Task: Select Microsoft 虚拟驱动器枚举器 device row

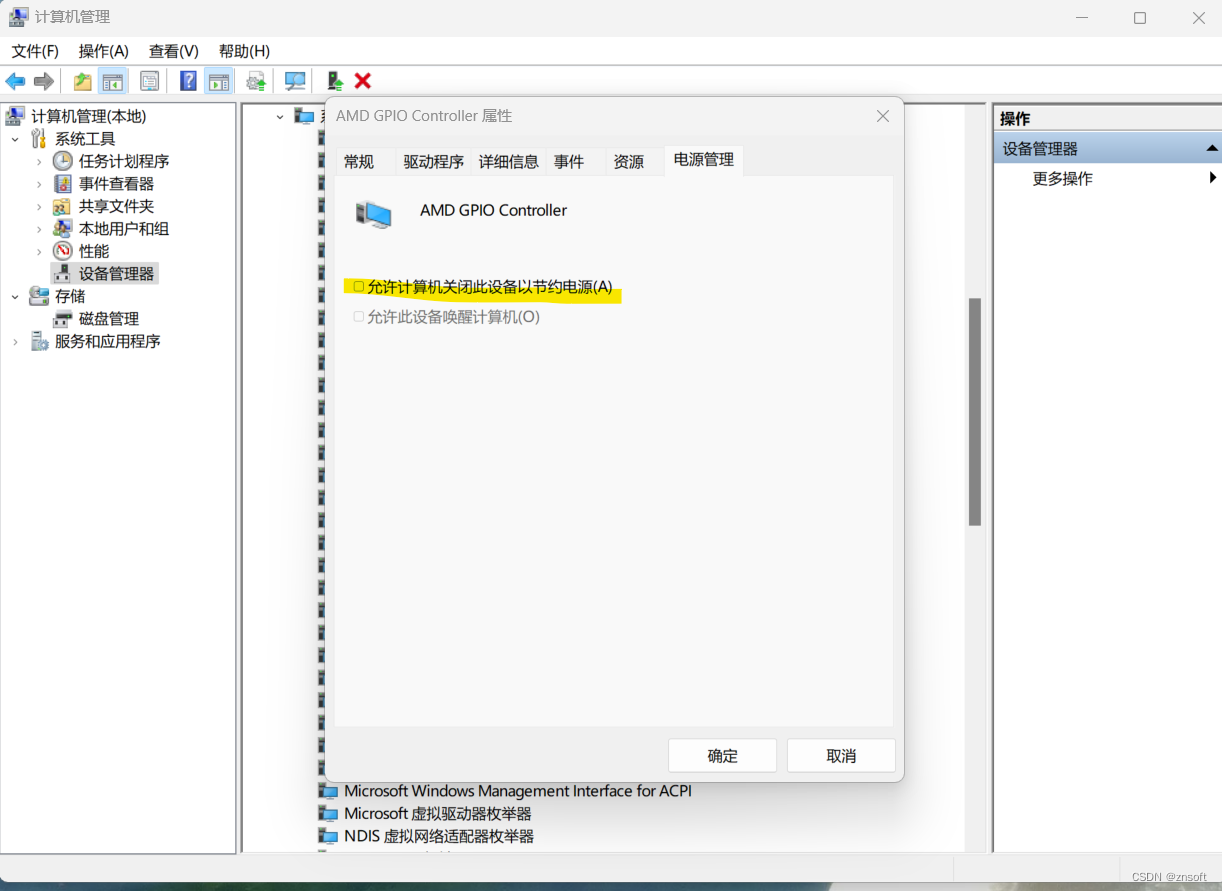Action: pyautogui.click(x=438, y=814)
